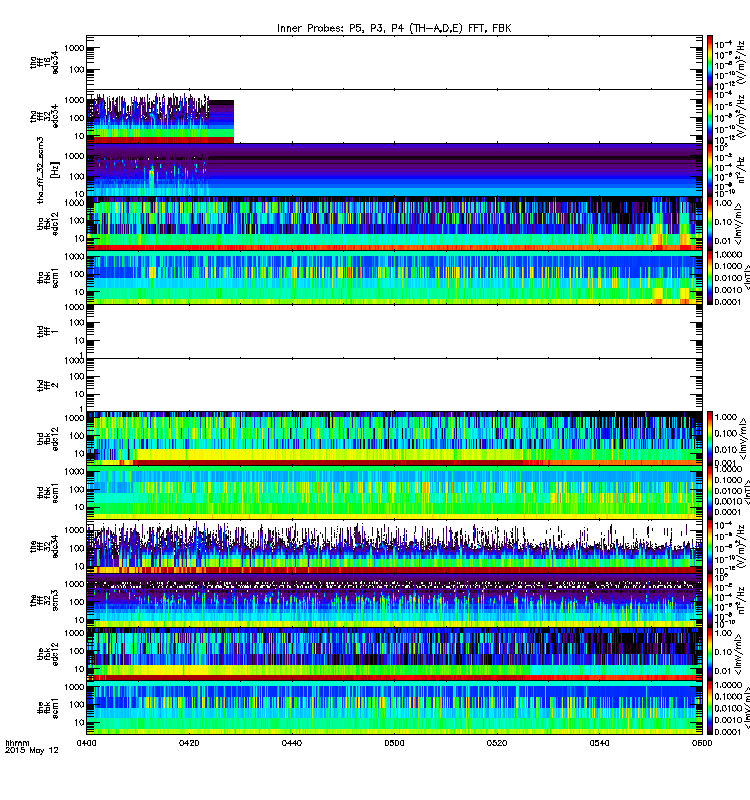Select the 'the fff 32 scm3' panel label
750x800 pixels.
(45, 601)
